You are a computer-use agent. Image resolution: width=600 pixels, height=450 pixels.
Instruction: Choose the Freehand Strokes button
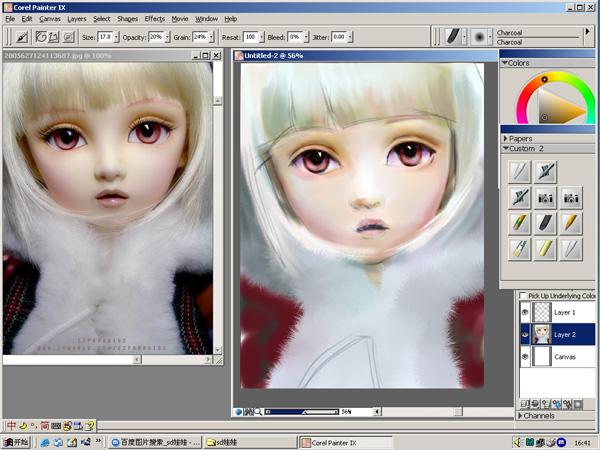coord(41,37)
